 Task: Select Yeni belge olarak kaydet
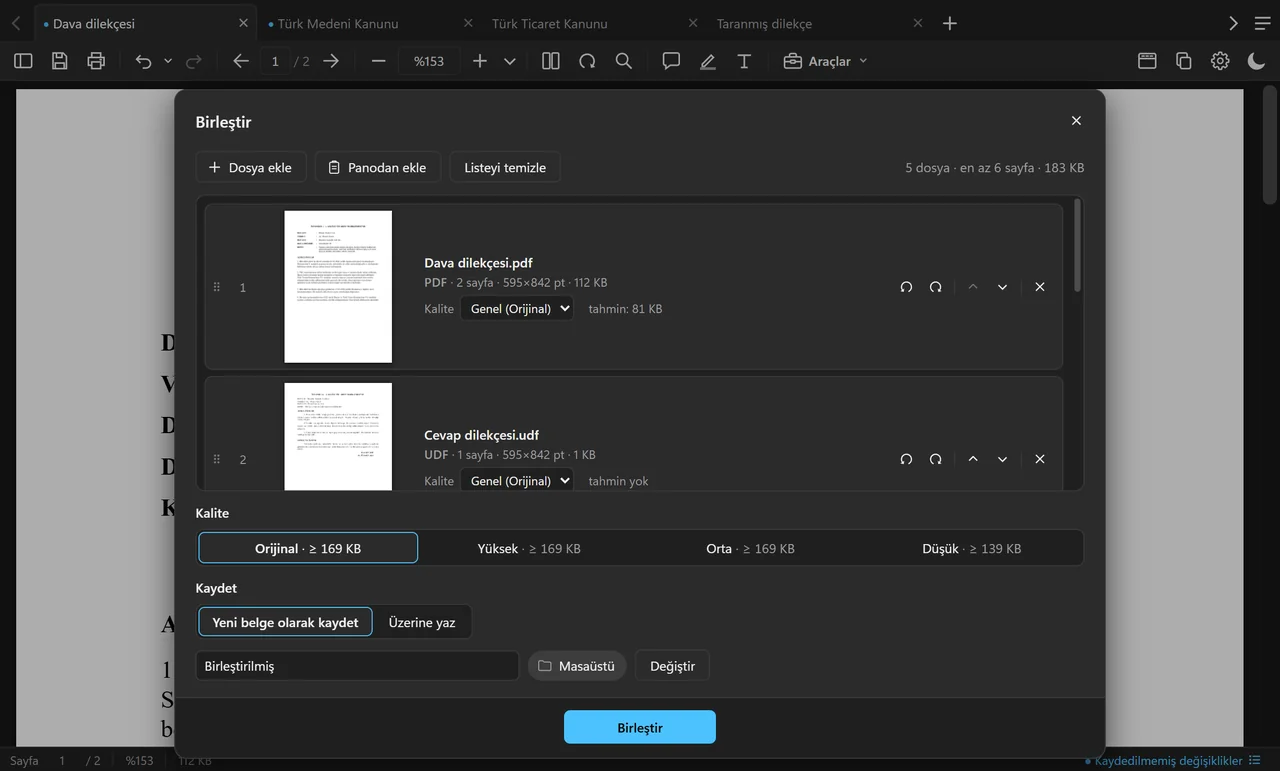click(x=285, y=622)
